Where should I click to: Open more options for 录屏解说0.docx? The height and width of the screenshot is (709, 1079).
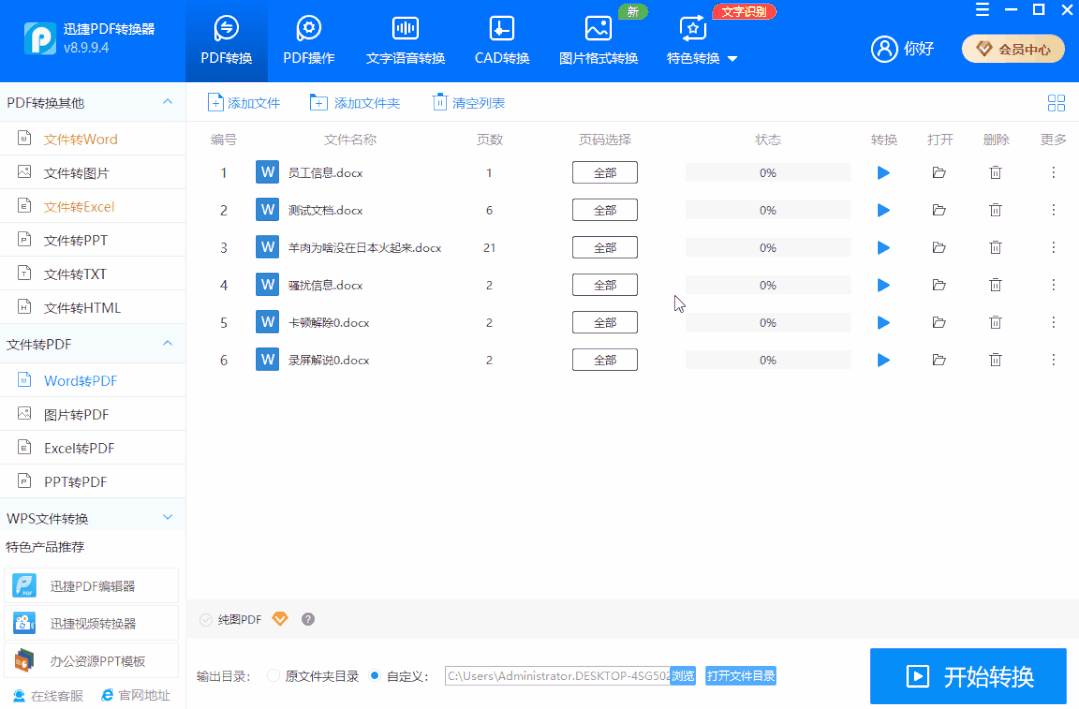pos(1053,360)
